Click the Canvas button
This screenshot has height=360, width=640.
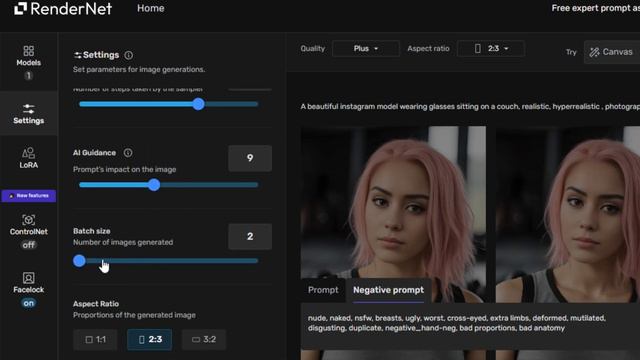coord(611,52)
